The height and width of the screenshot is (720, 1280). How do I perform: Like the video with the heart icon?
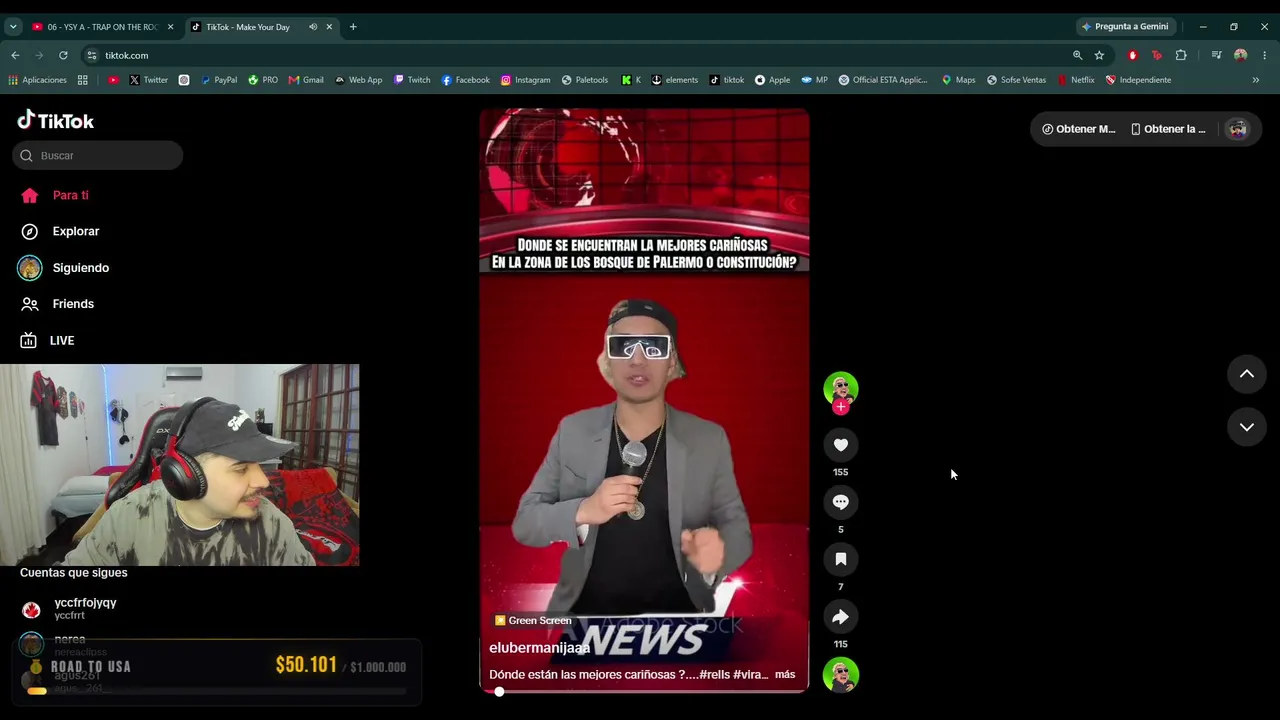tap(840, 445)
